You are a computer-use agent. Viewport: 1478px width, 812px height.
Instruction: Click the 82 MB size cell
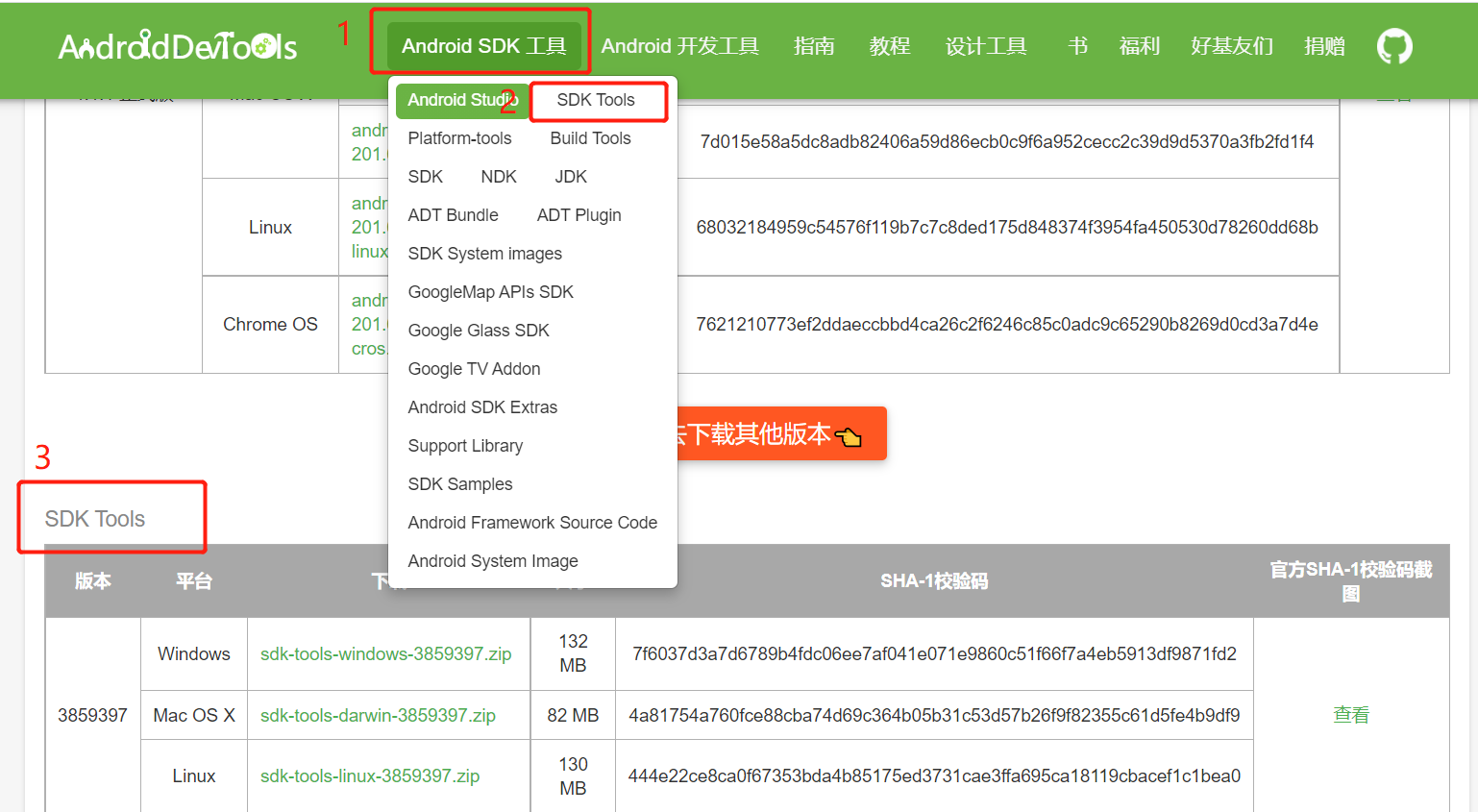point(573,715)
